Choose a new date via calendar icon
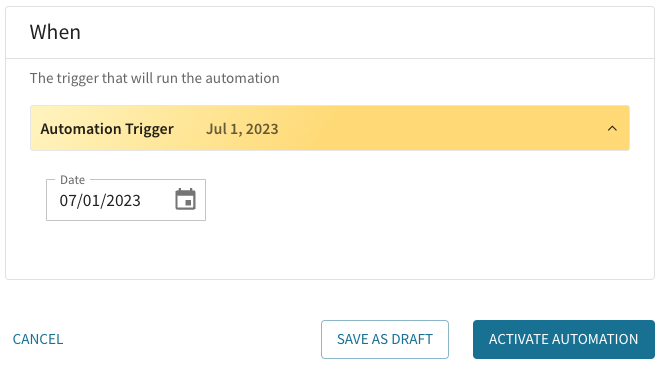 click(x=185, y=199)
